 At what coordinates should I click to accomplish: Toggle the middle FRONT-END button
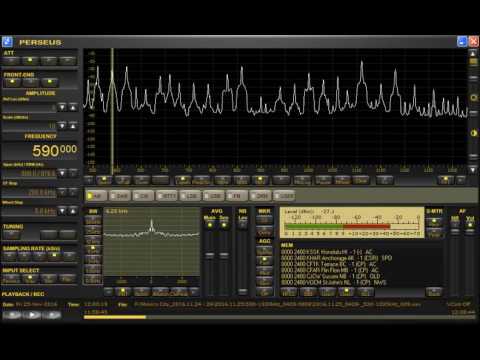31,82
